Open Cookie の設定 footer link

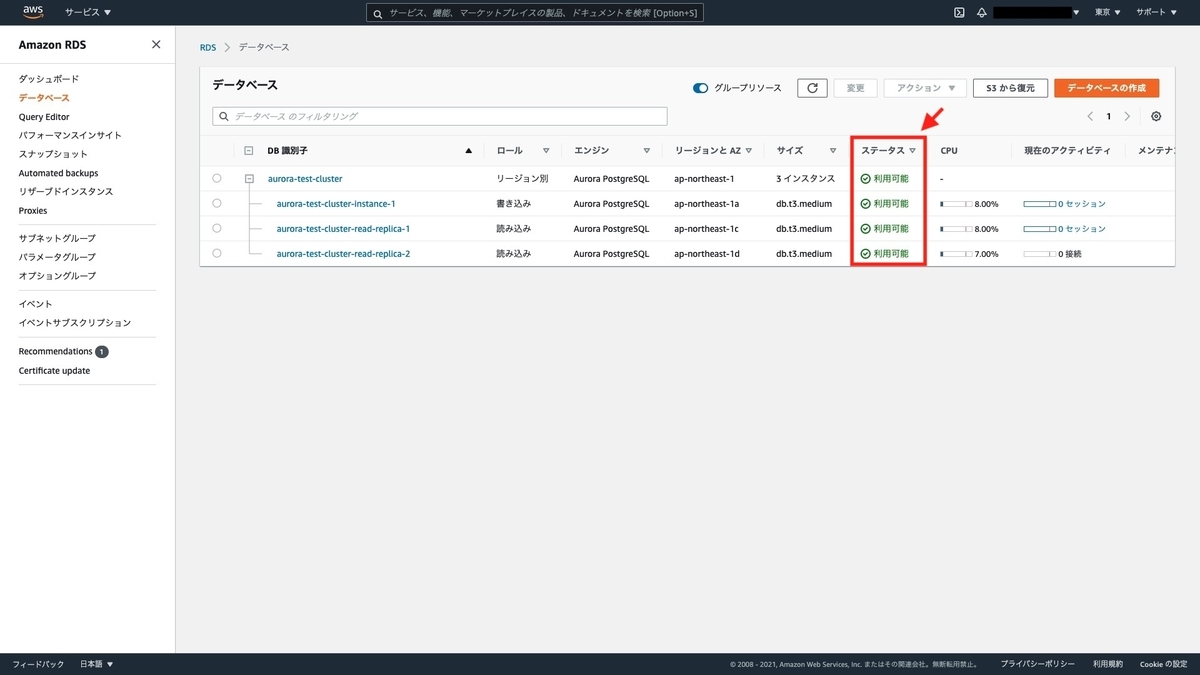coord(1163,664)
